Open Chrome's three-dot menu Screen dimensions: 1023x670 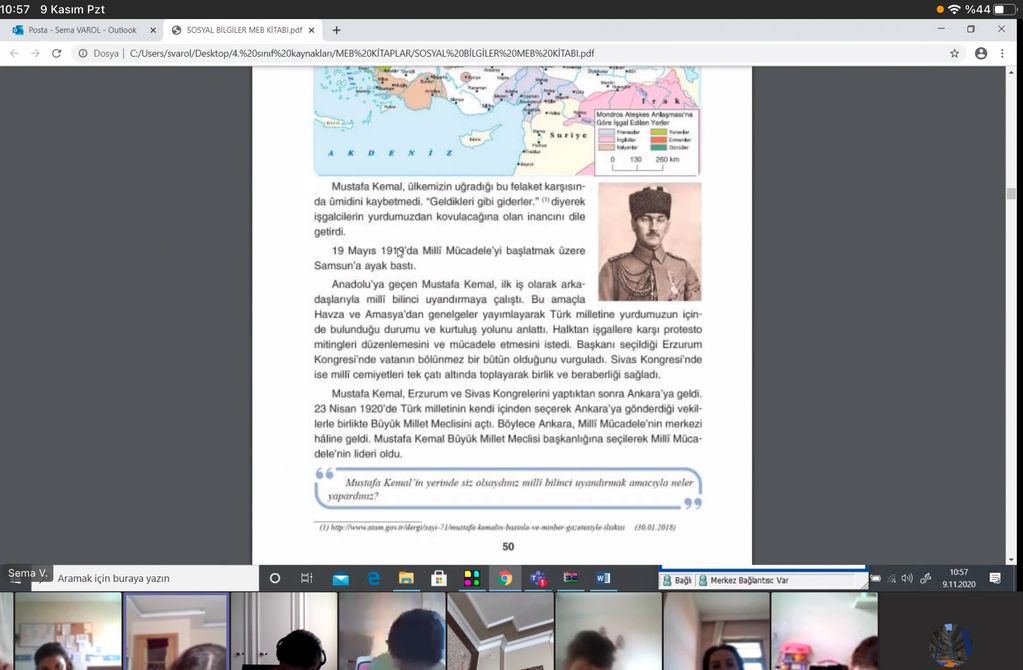[1003, 53]
